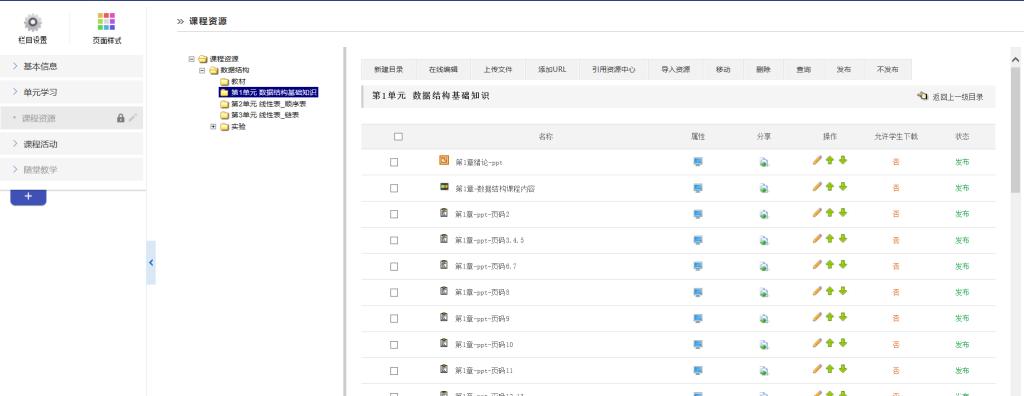Open 页面样式 color grid icon
Viewport: 1024px width, 396px height.
106,22
